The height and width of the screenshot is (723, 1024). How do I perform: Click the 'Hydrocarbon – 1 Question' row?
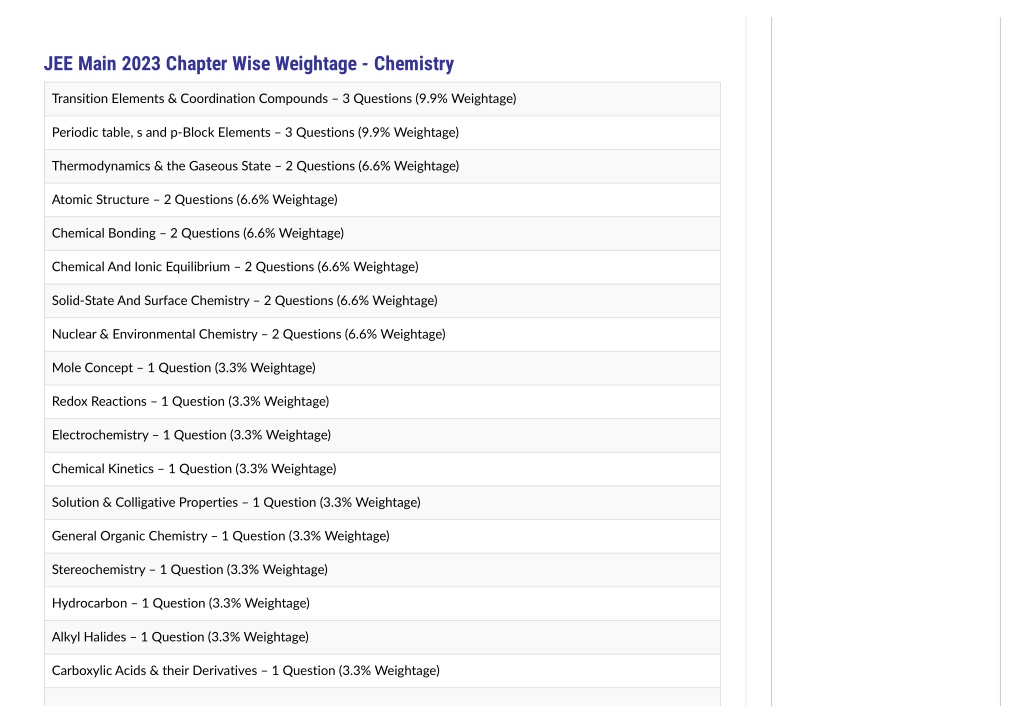(382, 603)
